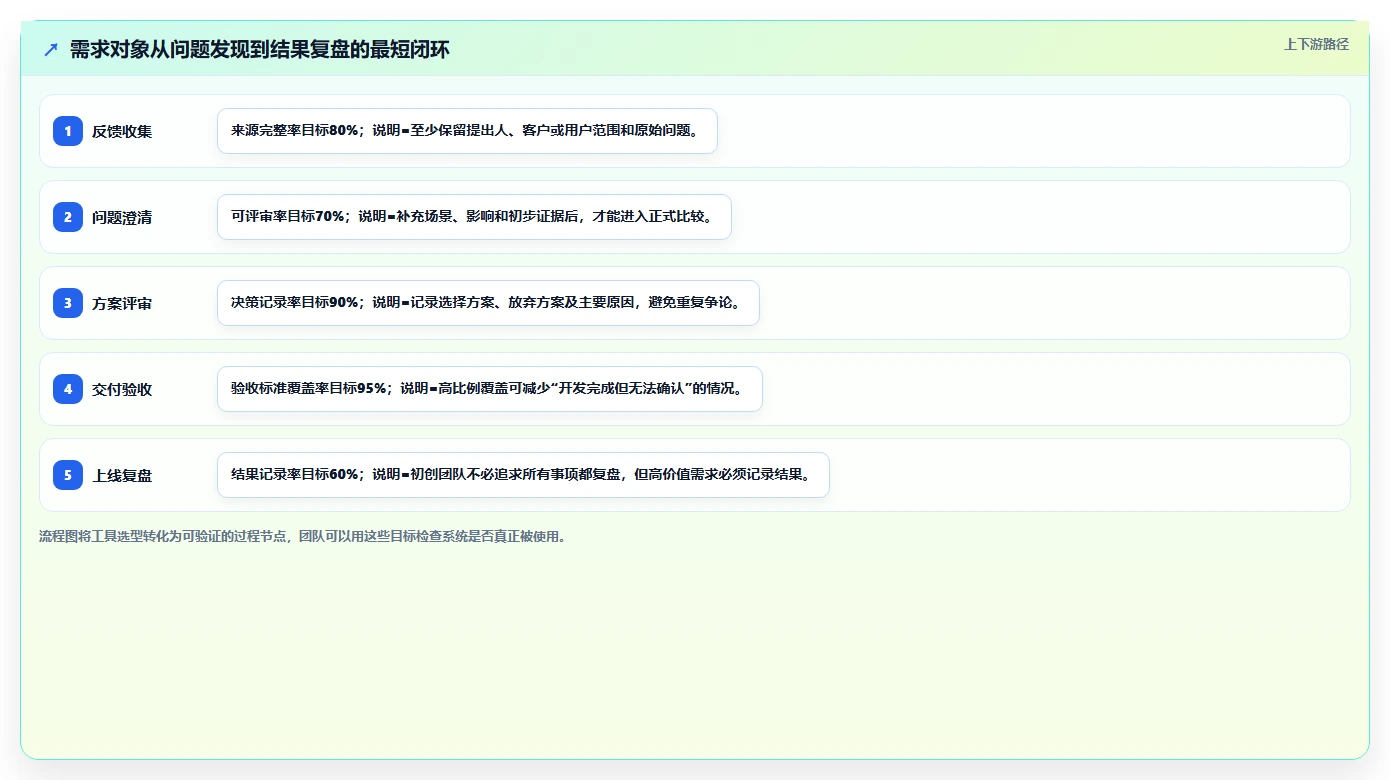Viewport: 1390px width, 780px height.
Task: Click the 问题澄清 step label
Action: (122, 217)
